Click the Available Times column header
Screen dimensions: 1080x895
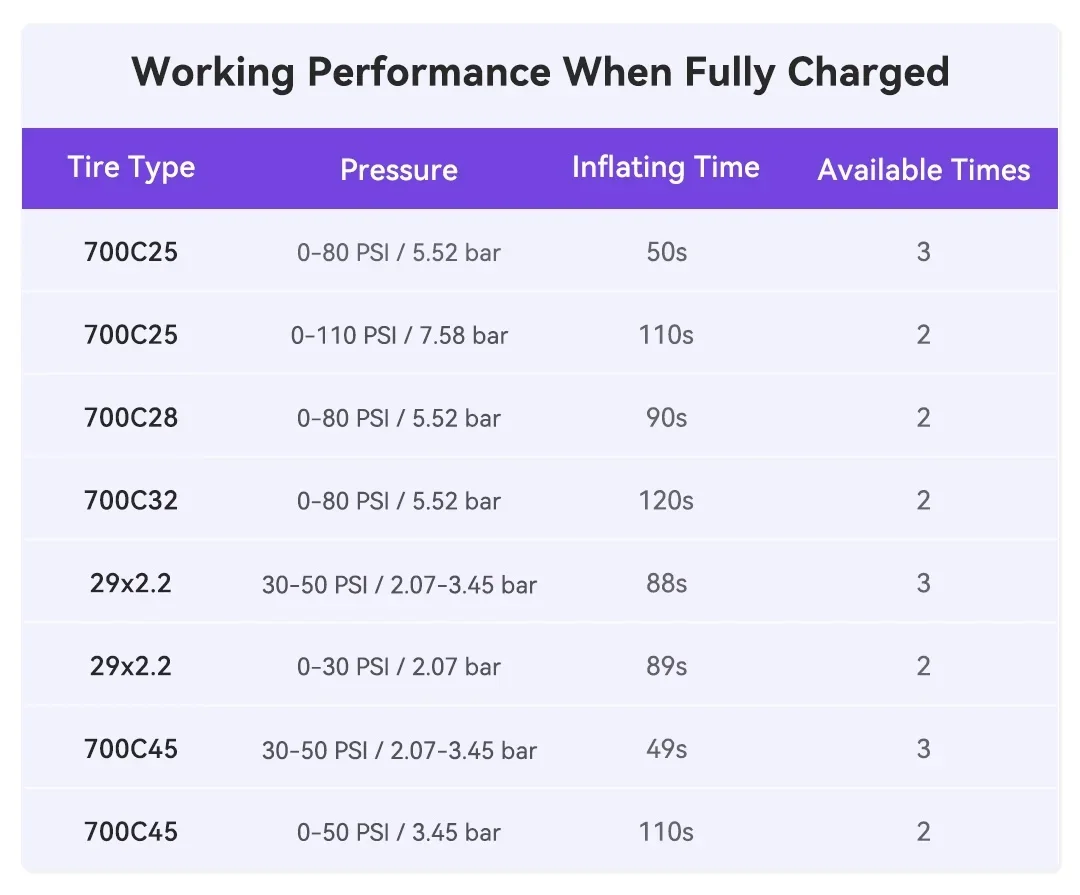point(923,170)
